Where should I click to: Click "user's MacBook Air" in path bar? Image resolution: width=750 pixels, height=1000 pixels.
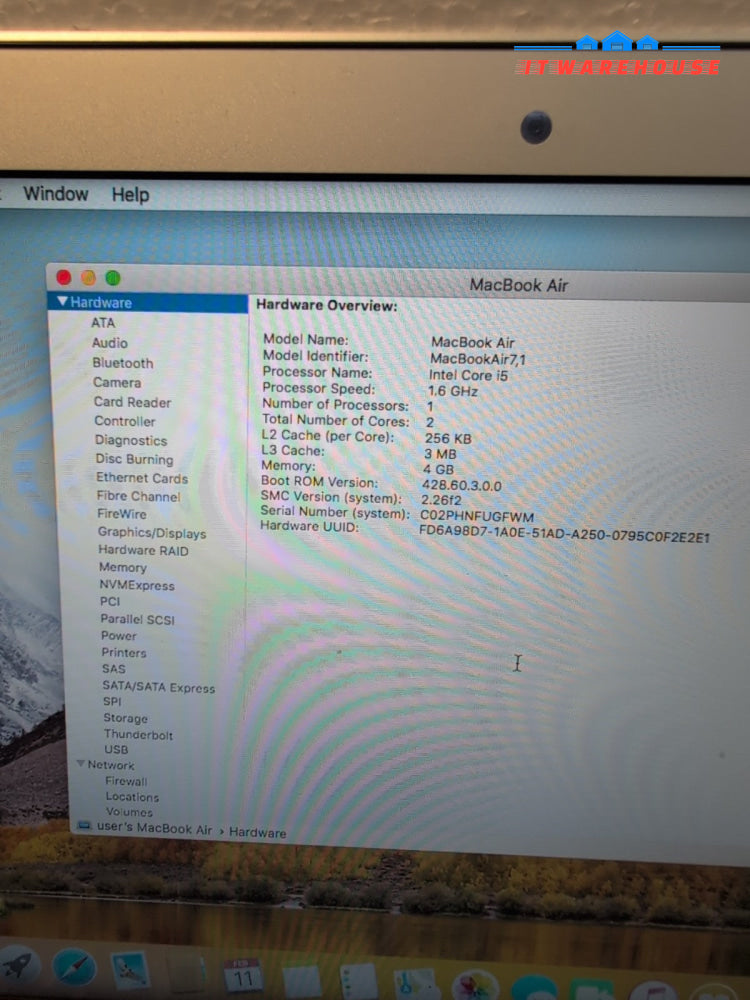coord(154,828)
